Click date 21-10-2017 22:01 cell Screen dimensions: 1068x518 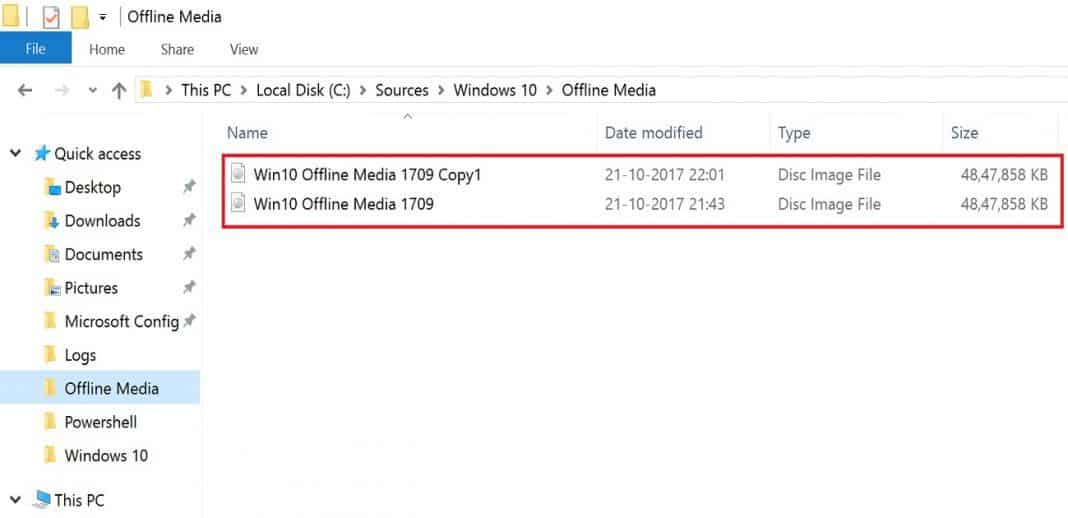pyautogui.click(x=664, y=175)
